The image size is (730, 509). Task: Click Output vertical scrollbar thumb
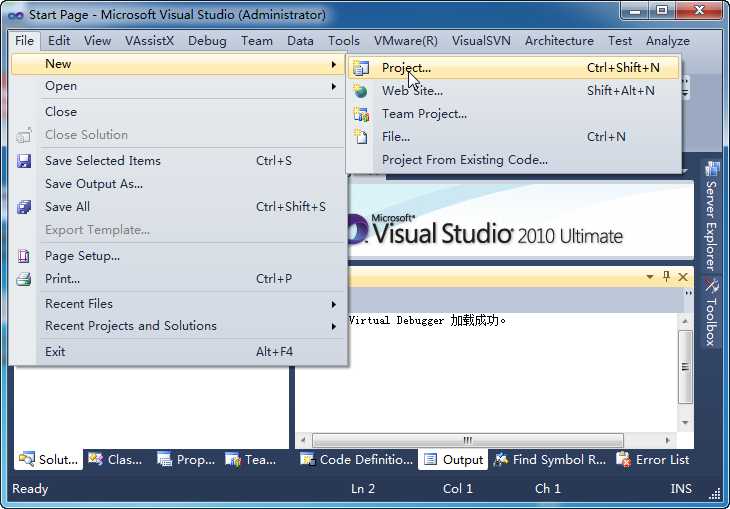click(x=685, y=367)
